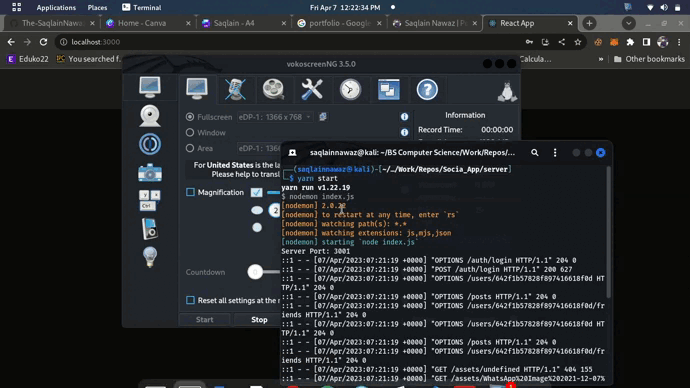Select the Halo lightbulb sidebar icon
Viewport: 690px width, 388px height.
(x=150, y=257)
